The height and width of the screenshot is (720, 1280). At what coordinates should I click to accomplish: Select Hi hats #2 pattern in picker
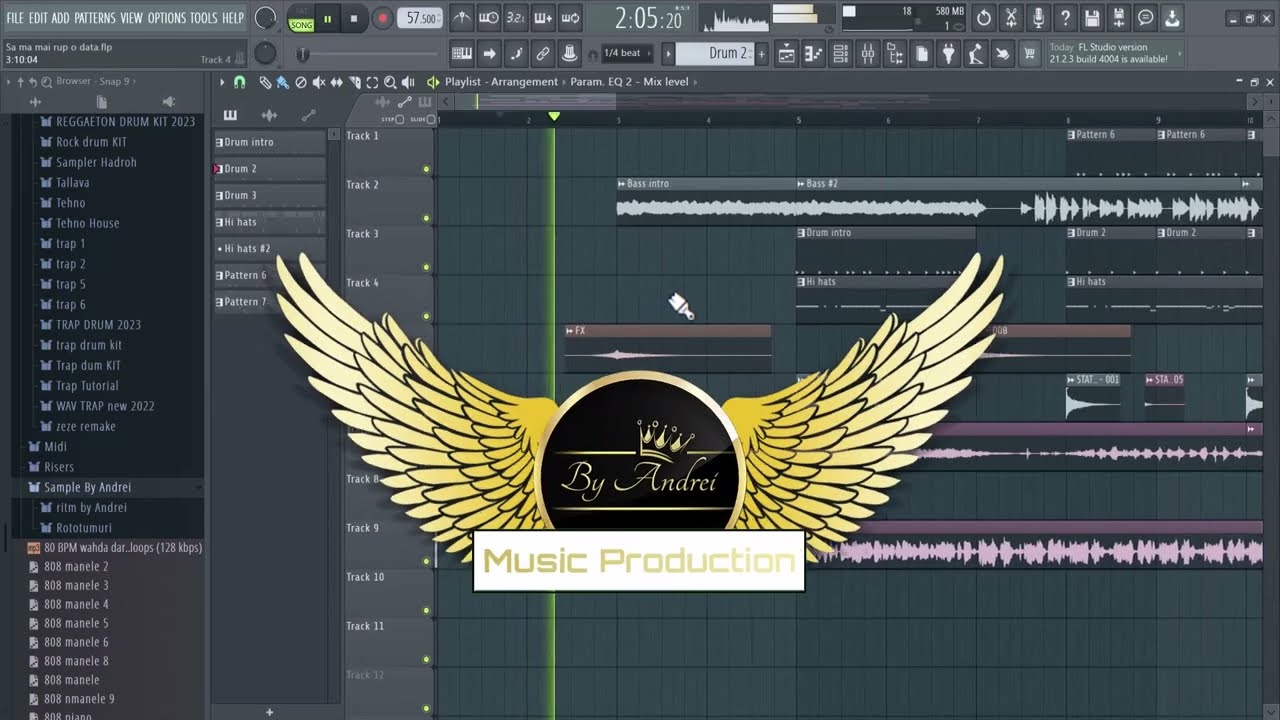pyautogui.click(x=270, y=248)
